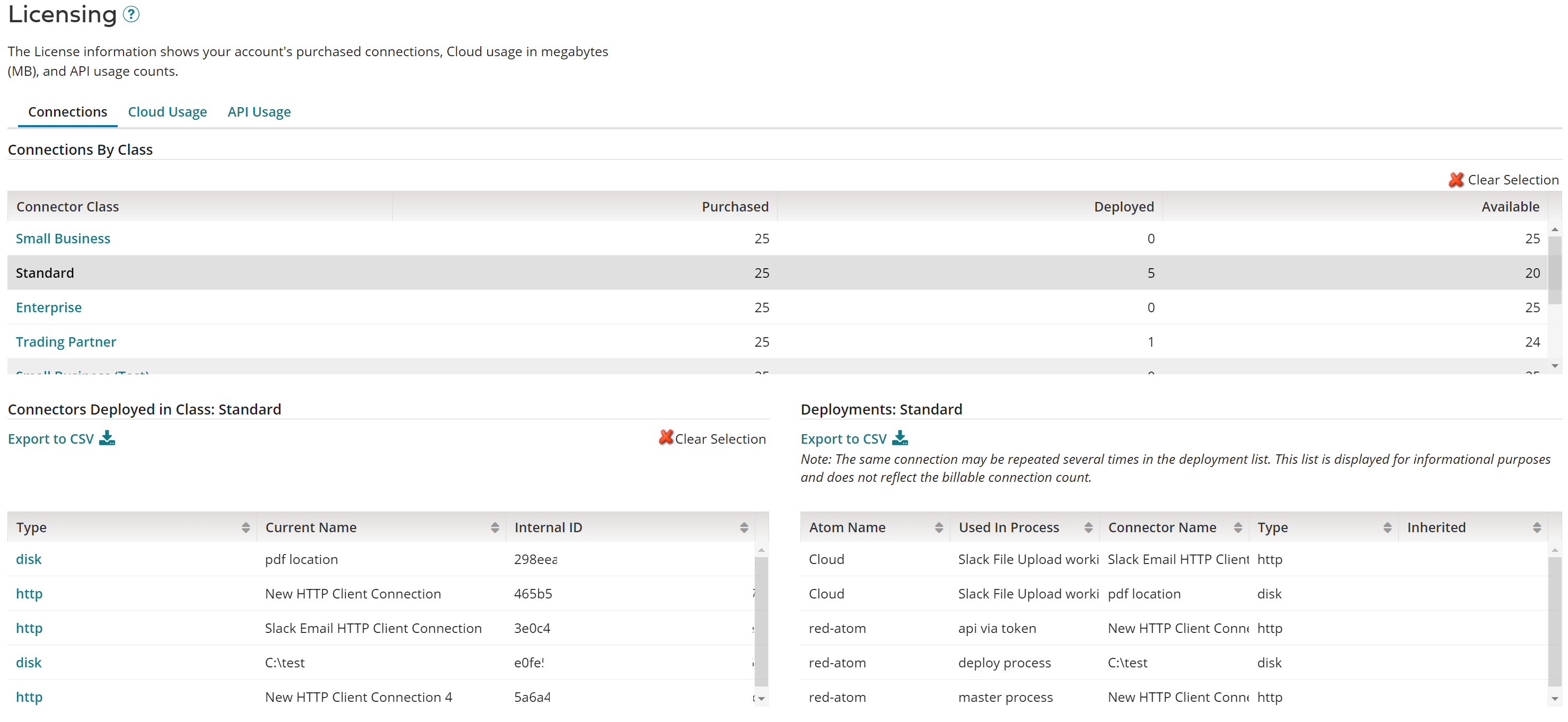
Task: Sort by Type column arrows in Connectors table
Action: coord(245,528)
